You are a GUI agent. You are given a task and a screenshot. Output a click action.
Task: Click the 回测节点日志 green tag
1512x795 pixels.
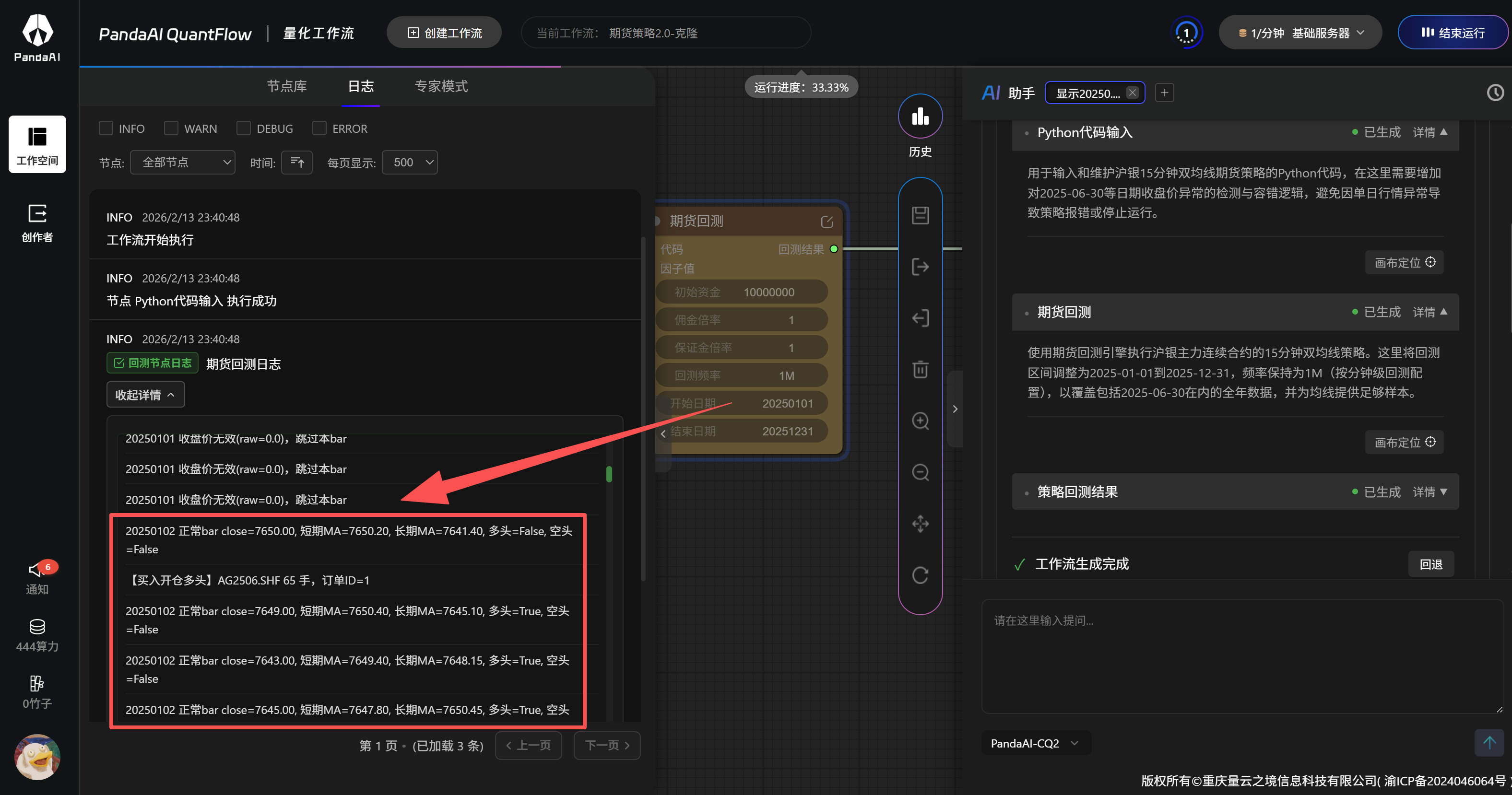(x=153, y=363)
